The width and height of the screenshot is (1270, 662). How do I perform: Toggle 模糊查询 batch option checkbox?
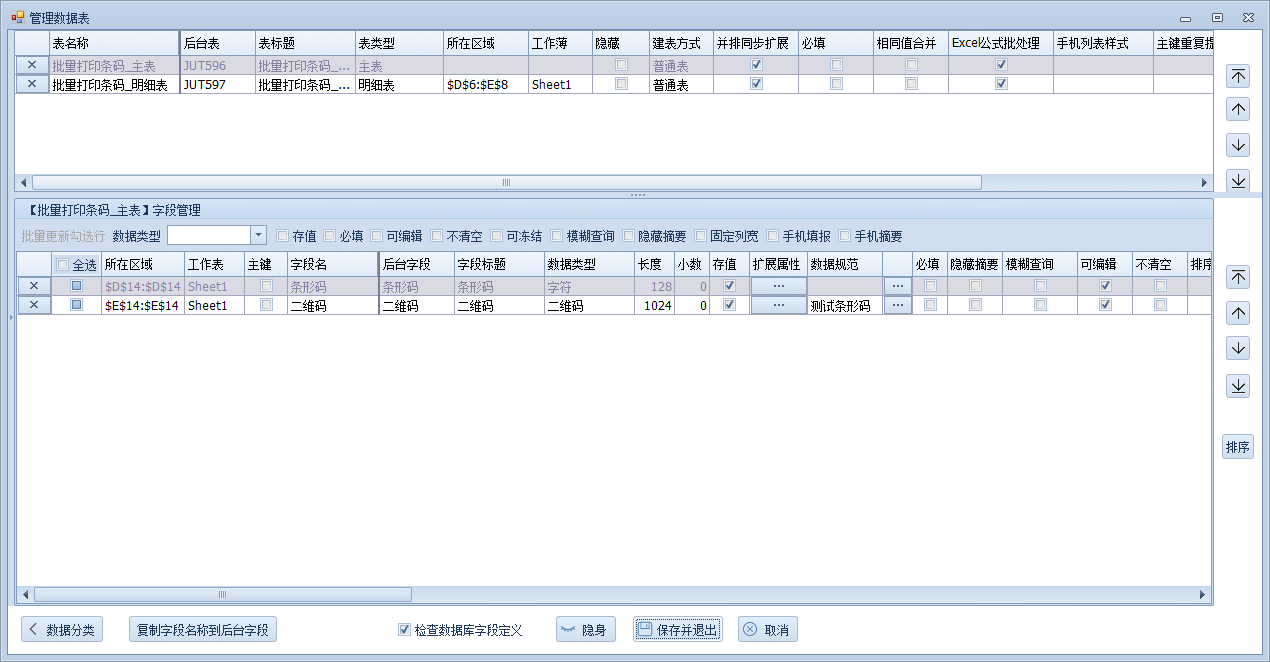557,236
